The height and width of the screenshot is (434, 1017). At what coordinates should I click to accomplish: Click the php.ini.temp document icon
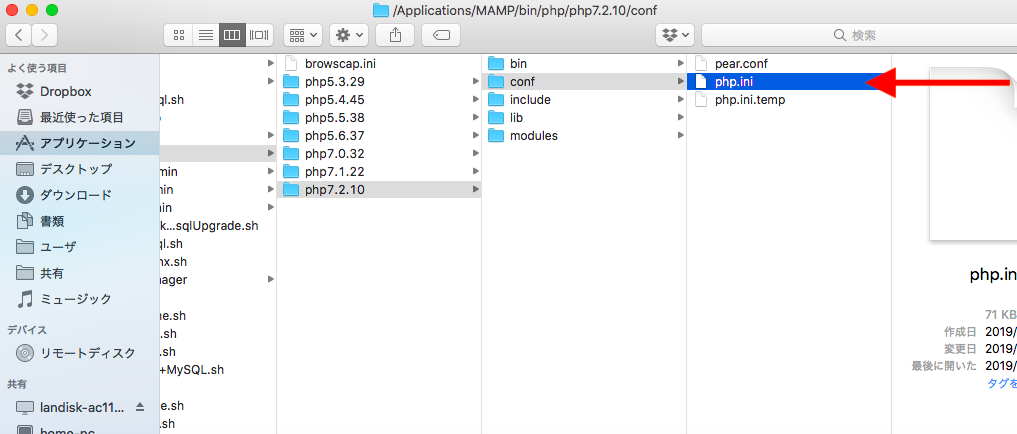point(700,100)
